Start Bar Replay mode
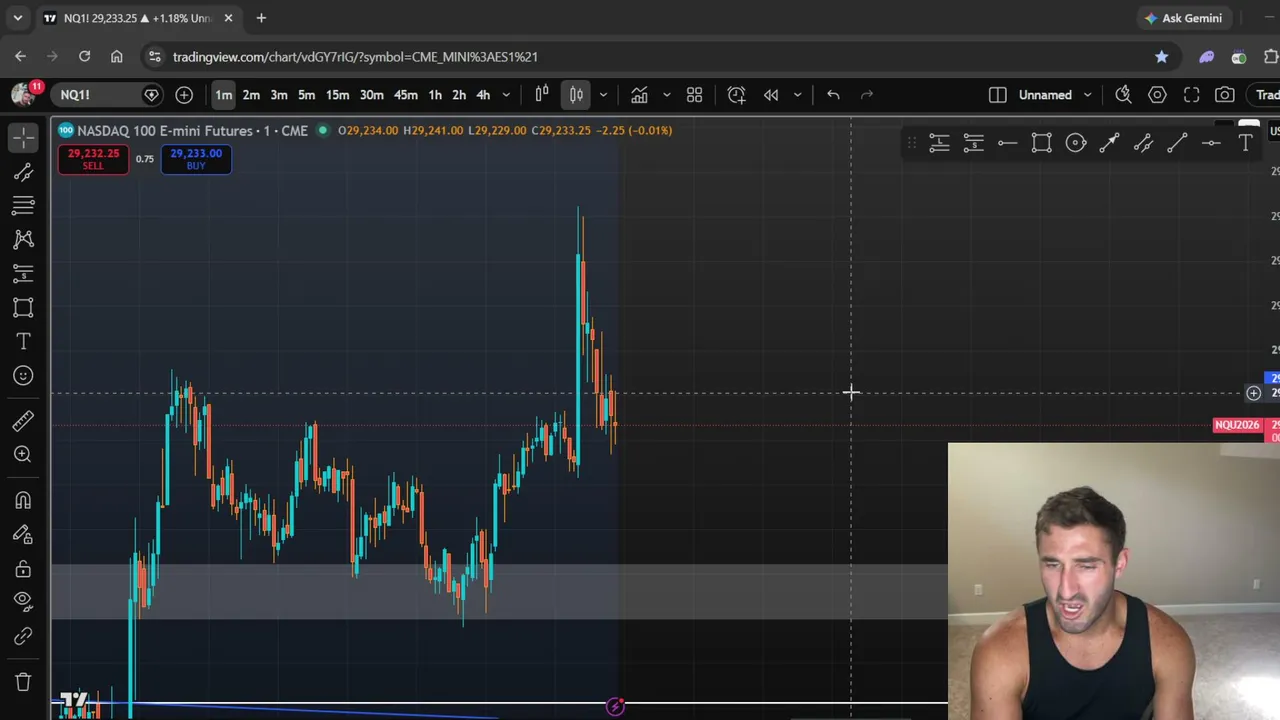1280x720 pixels. 771,95
